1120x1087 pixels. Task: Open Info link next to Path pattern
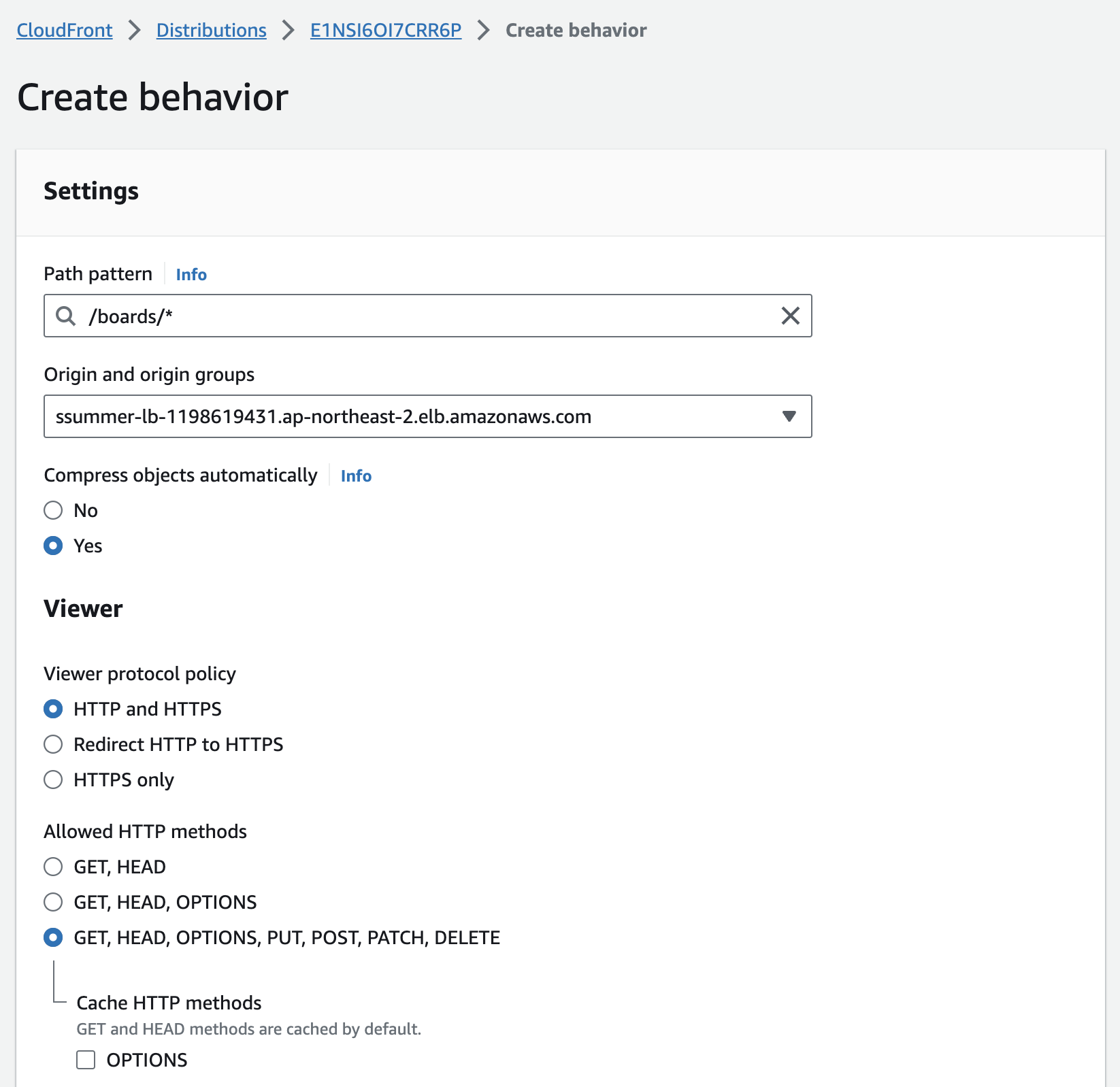coord(191,274)
